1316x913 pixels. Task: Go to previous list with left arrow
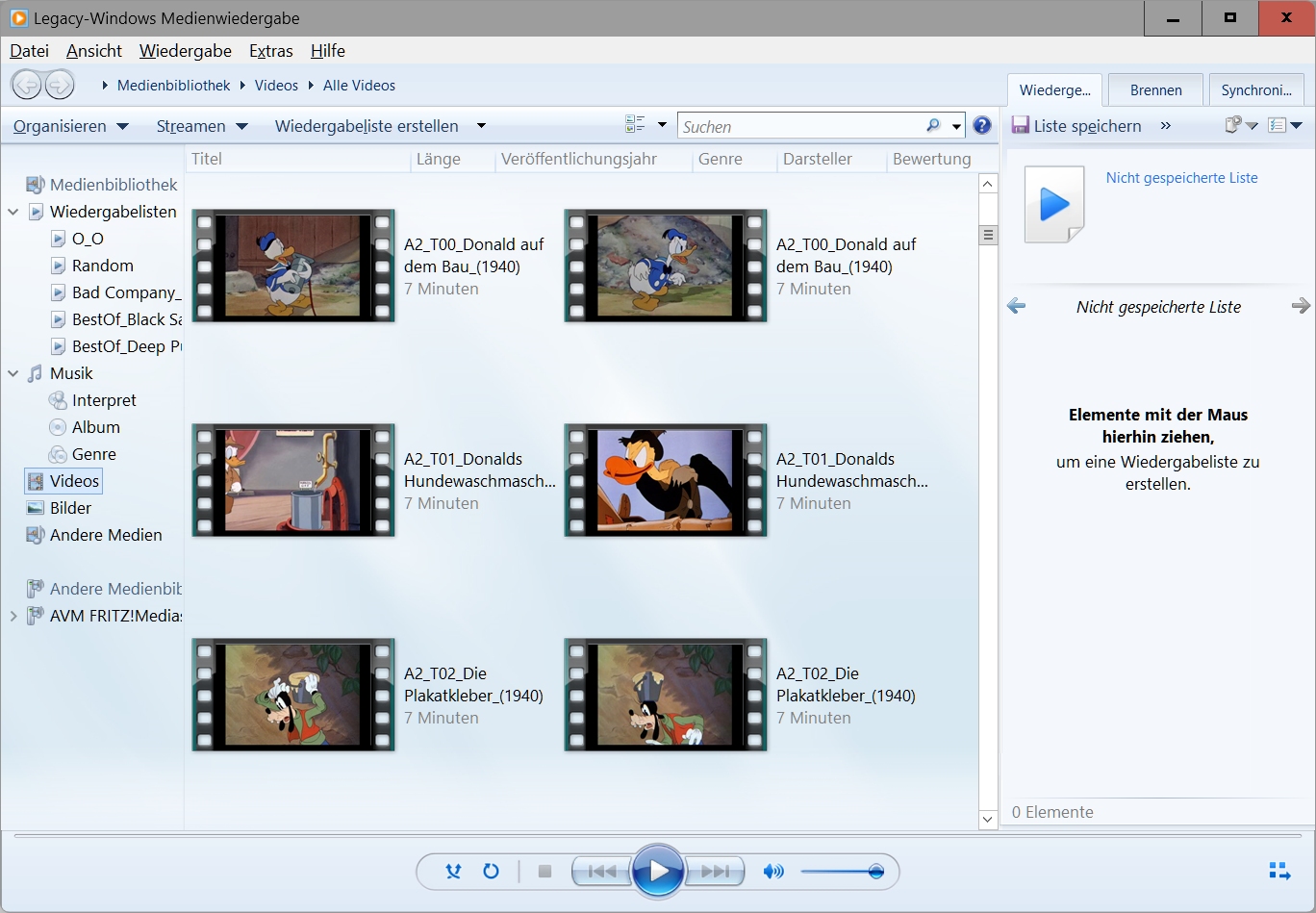click(1016, 306)
